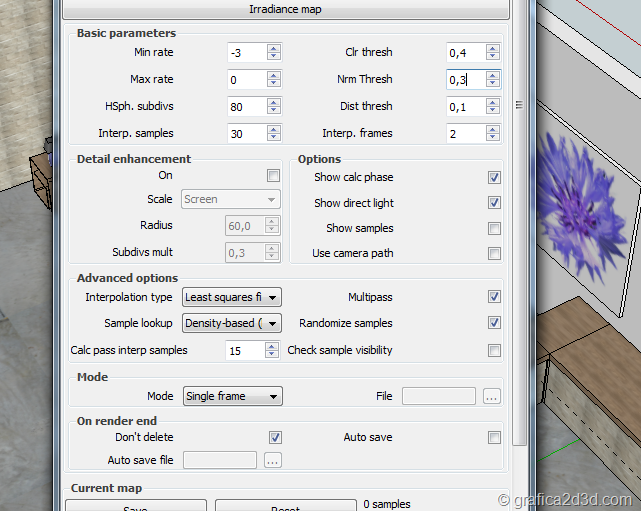Enable Detail enhancement On checkbox

click(x=273, y=176)
